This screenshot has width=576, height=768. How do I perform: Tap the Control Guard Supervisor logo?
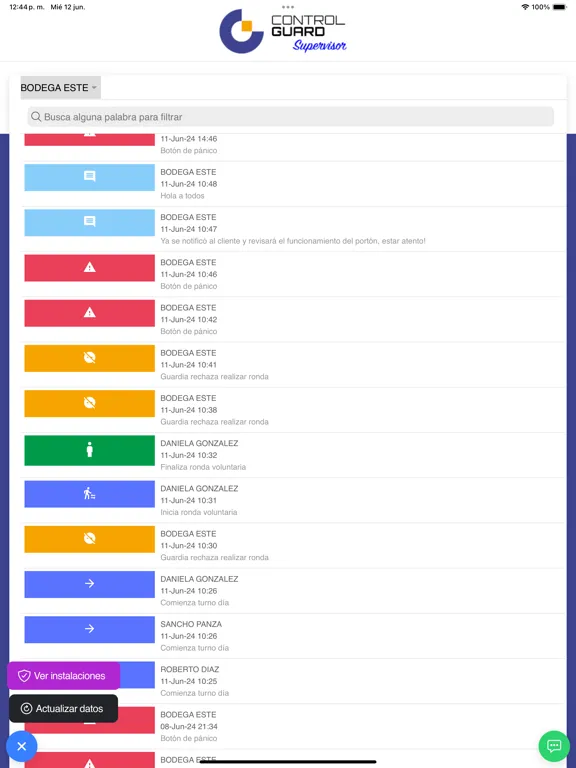click(x=283, y=32)
